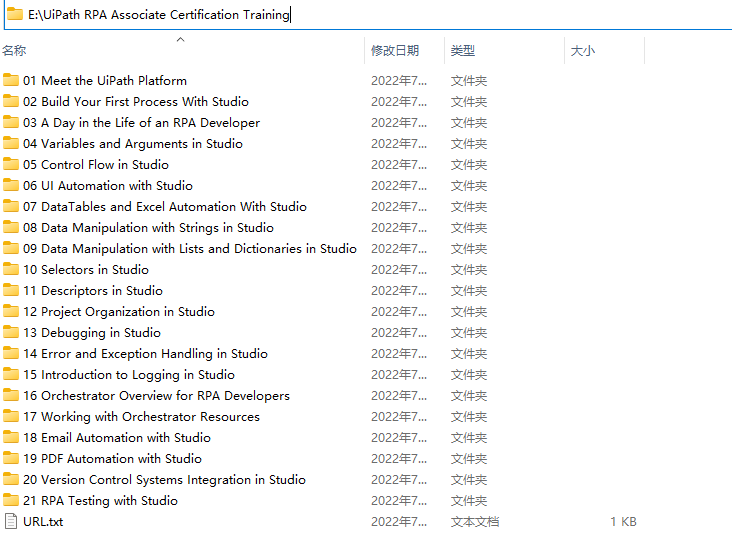Click folder icon of 06 UI Automation with Studio
Image resolution: width=732 pixels, height=558 pixels.
[x=11, y=185]
